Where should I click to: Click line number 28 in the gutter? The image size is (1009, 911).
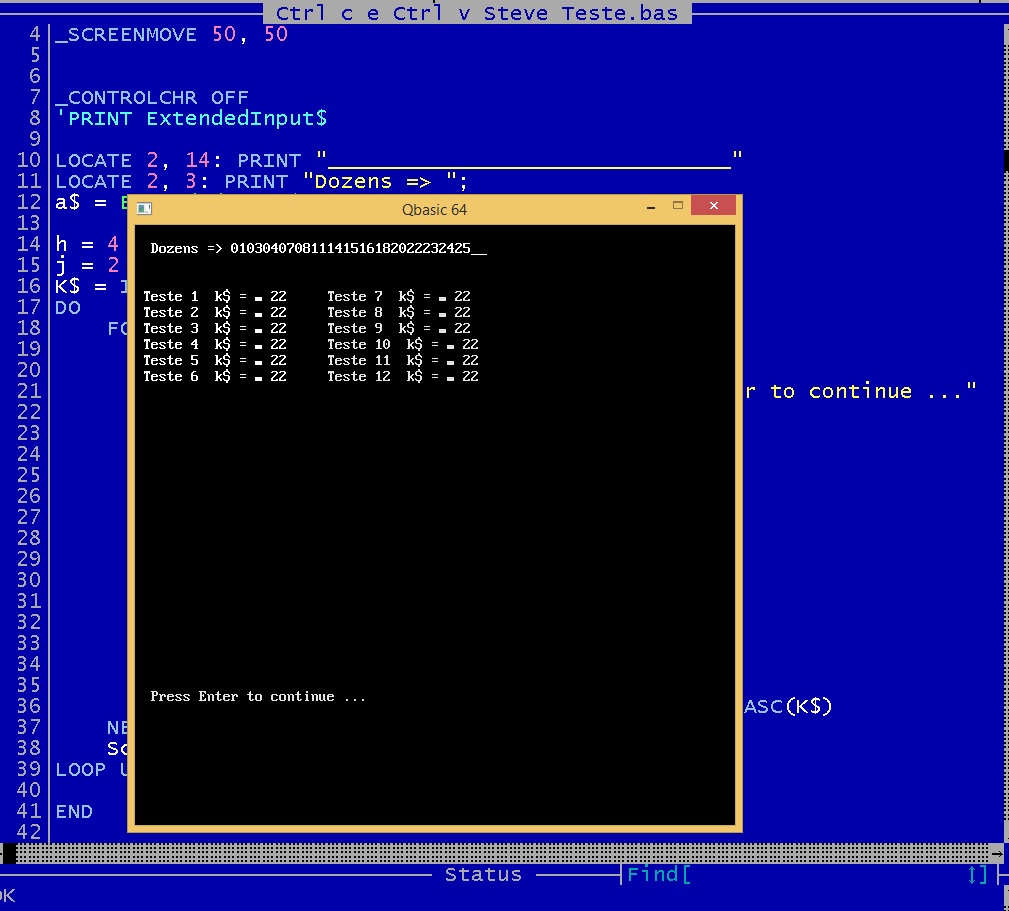[x=29, y=538]
